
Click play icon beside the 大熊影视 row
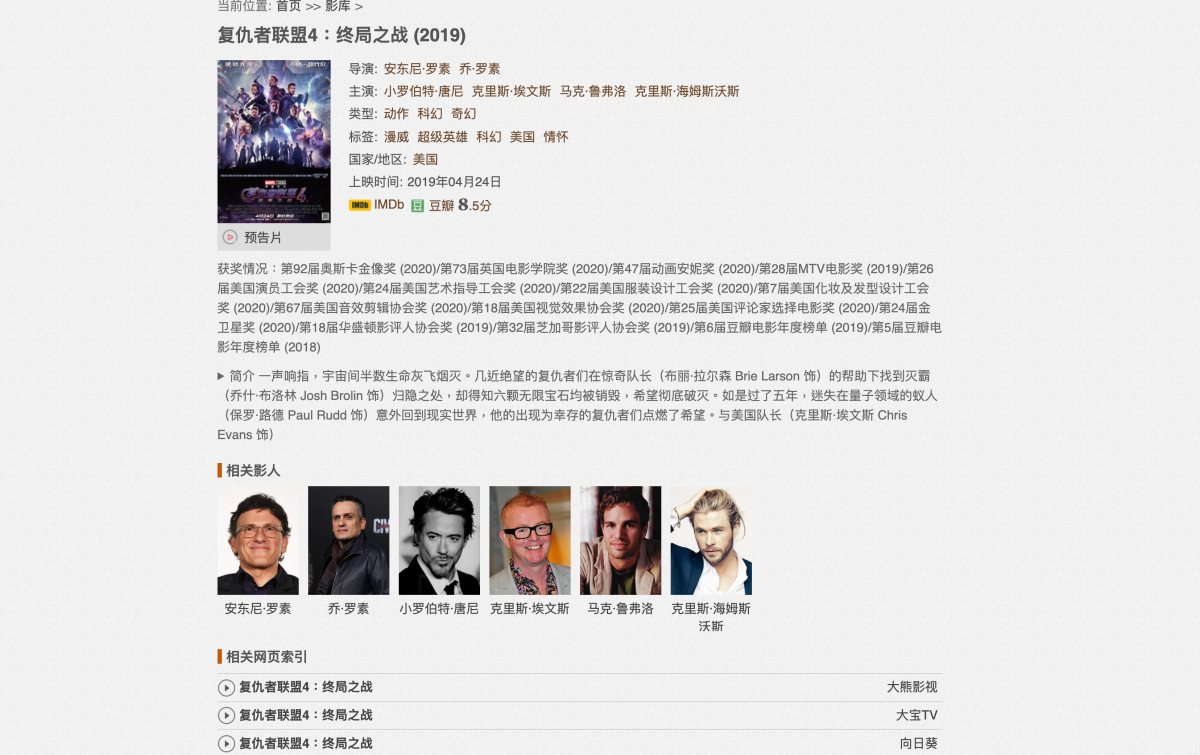click(226, 688)
